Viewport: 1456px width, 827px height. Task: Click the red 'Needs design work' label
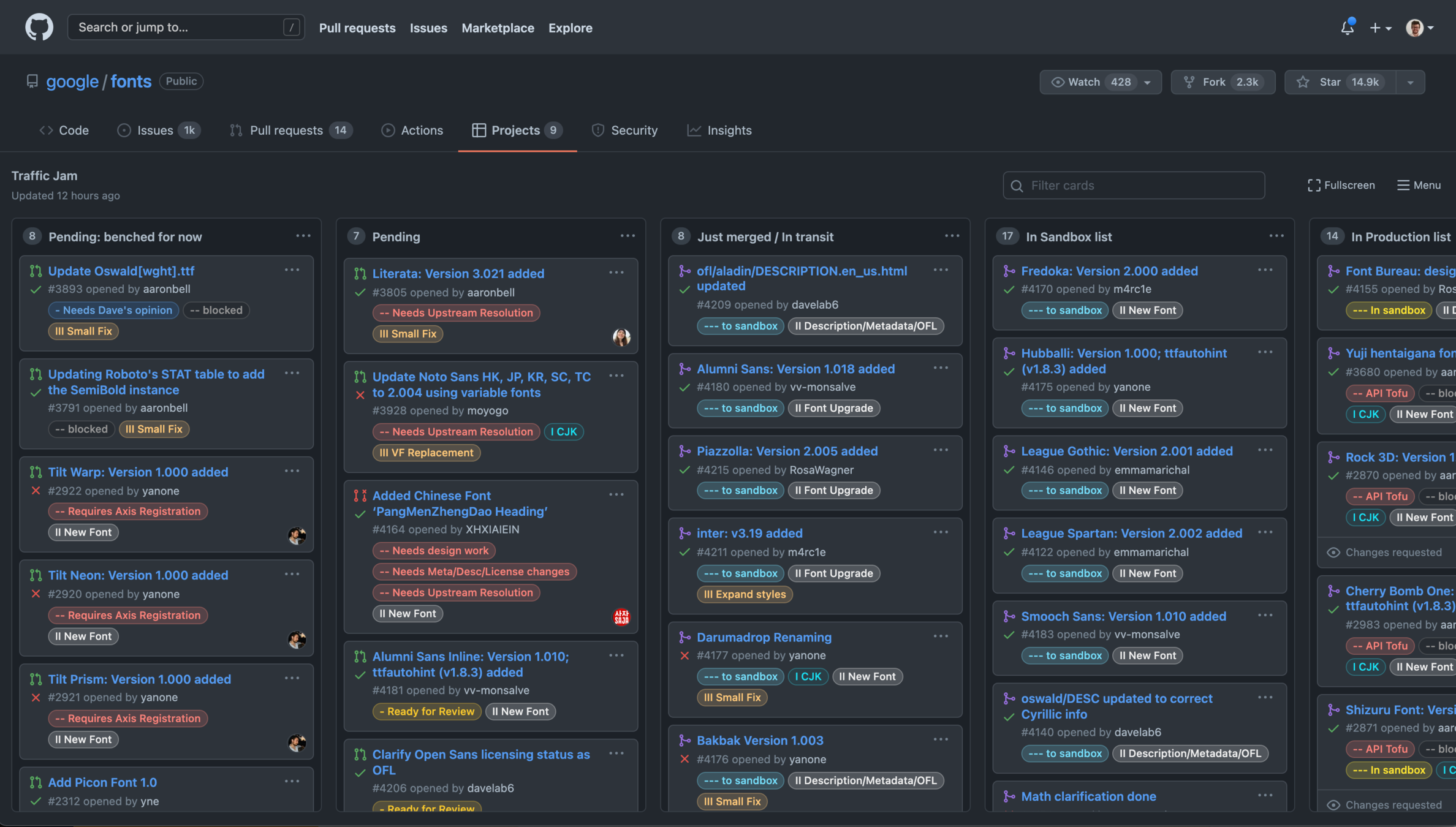click(434, 550)
